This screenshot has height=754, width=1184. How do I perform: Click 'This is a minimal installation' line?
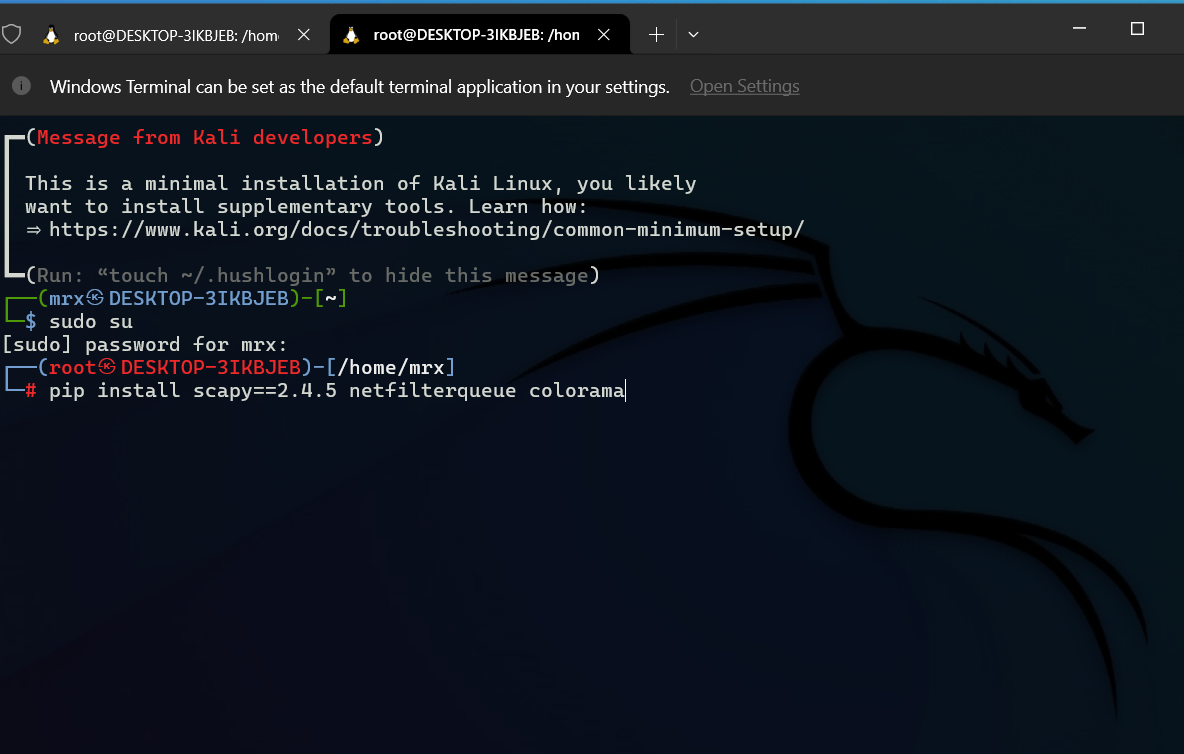pyautogui.click(x=361, y=183)
